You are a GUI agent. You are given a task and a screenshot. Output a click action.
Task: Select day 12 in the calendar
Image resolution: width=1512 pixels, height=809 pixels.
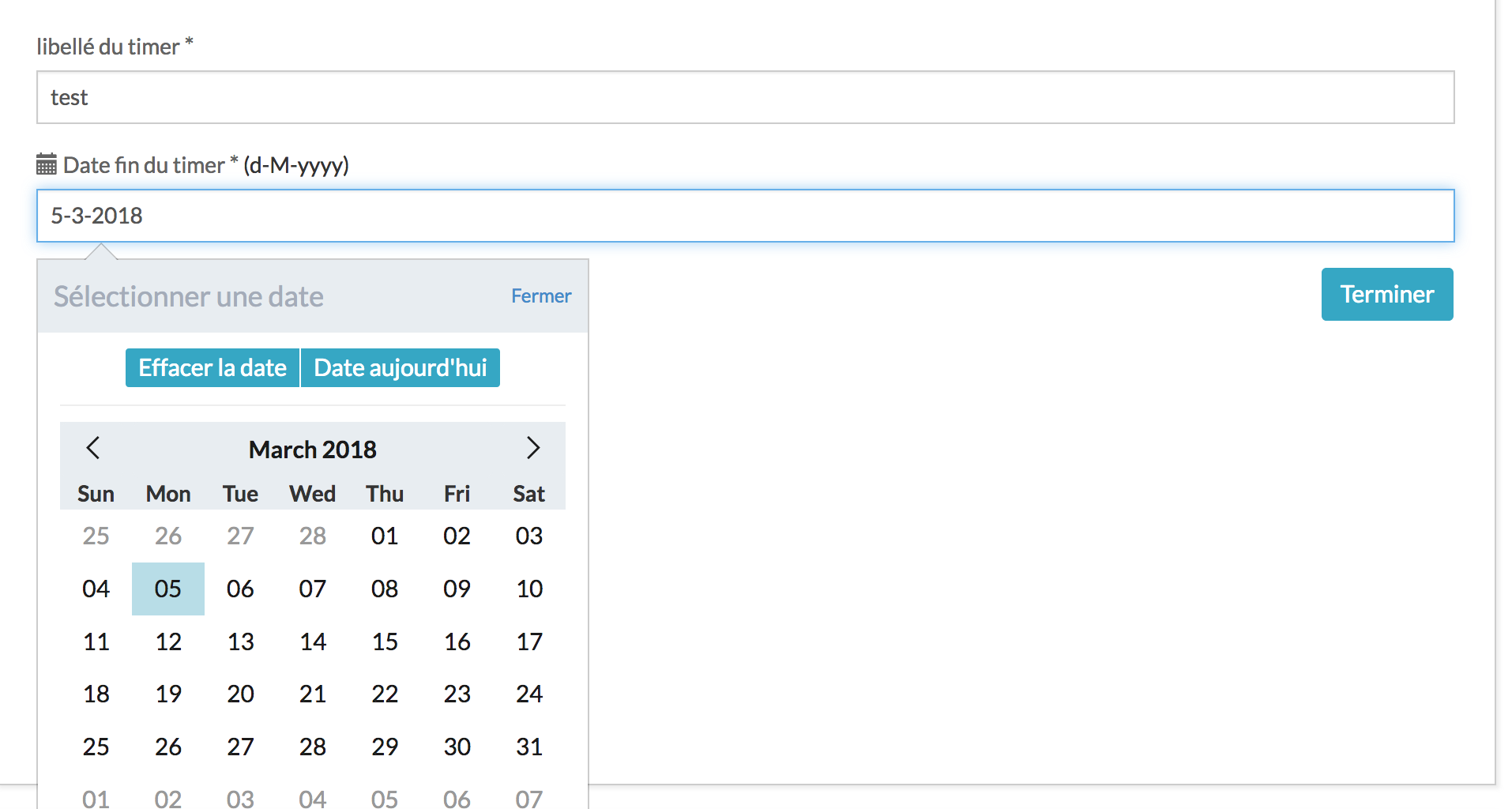tap(168, 642)
